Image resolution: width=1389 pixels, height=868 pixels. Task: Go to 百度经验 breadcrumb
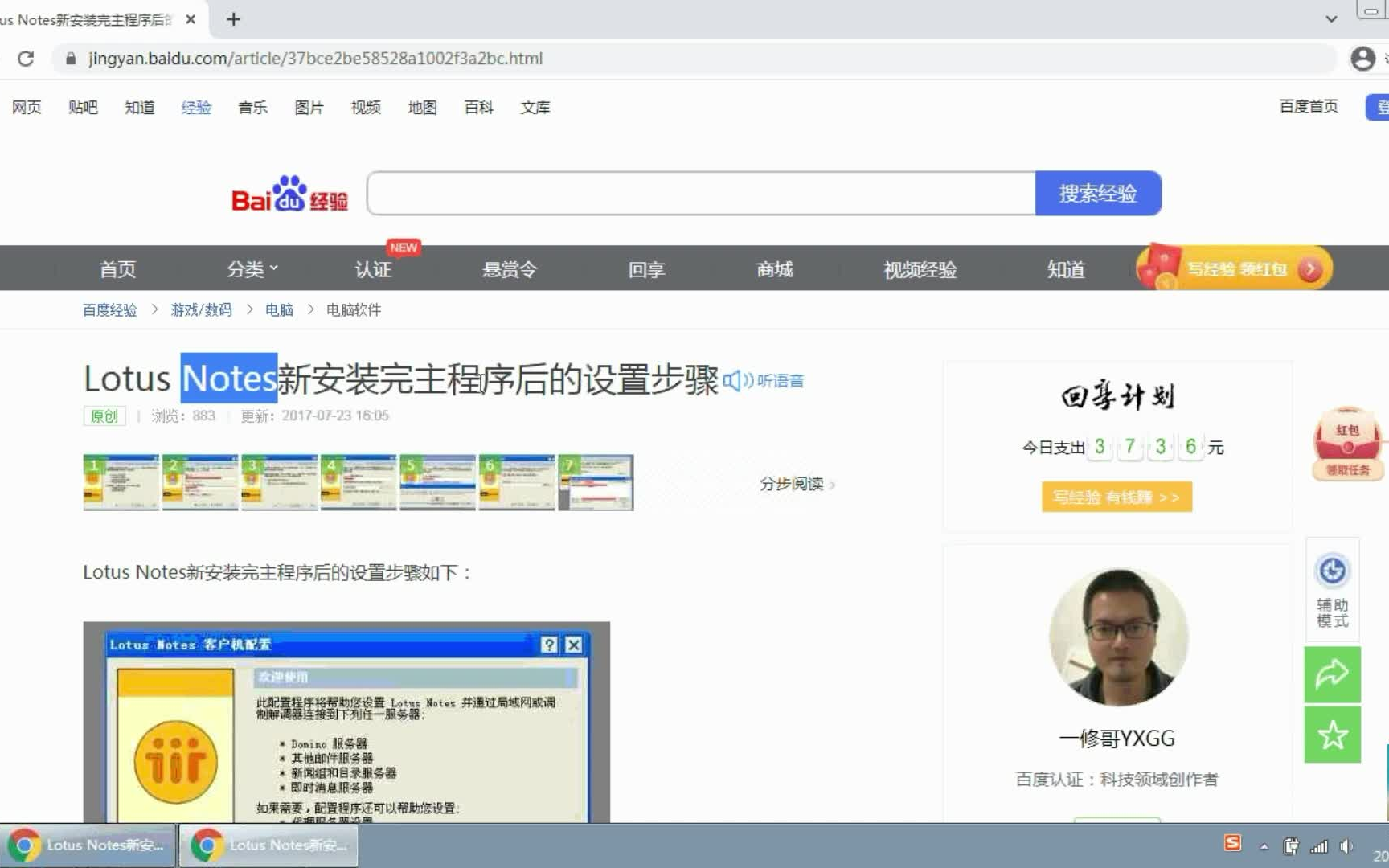[x=109, y=310]
